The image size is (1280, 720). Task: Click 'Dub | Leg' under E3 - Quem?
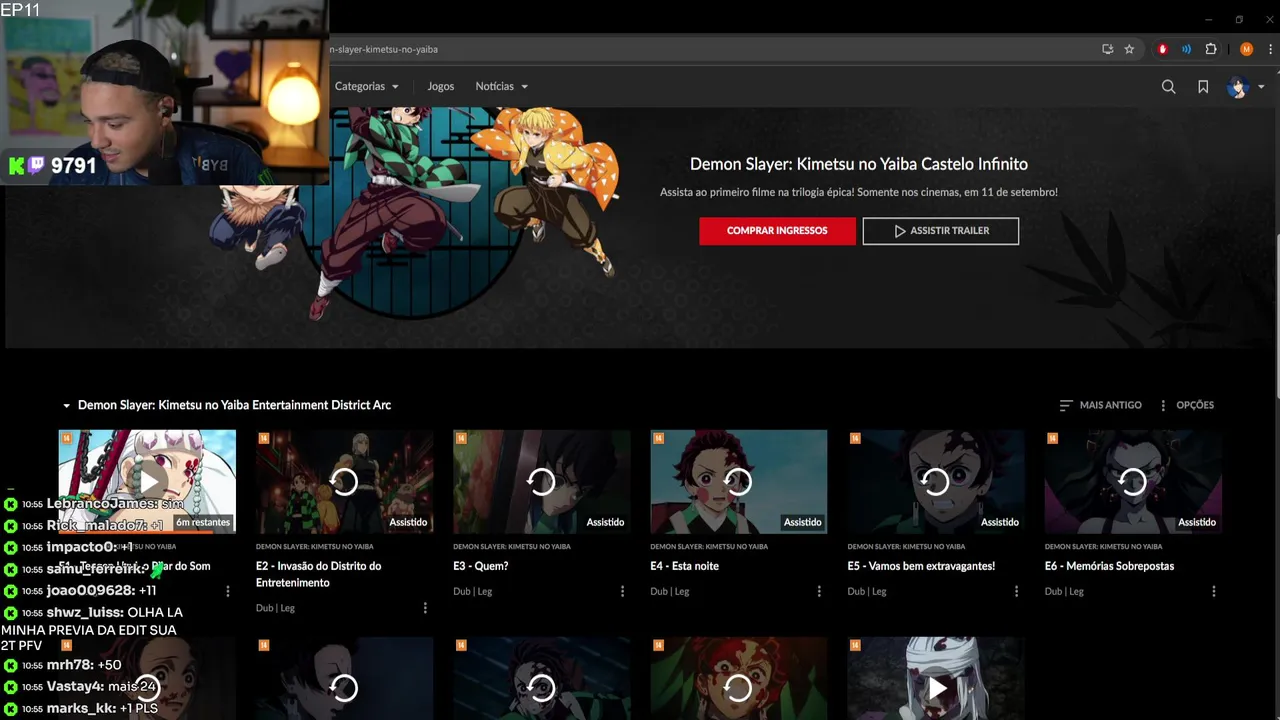click(x=472, y=591)
